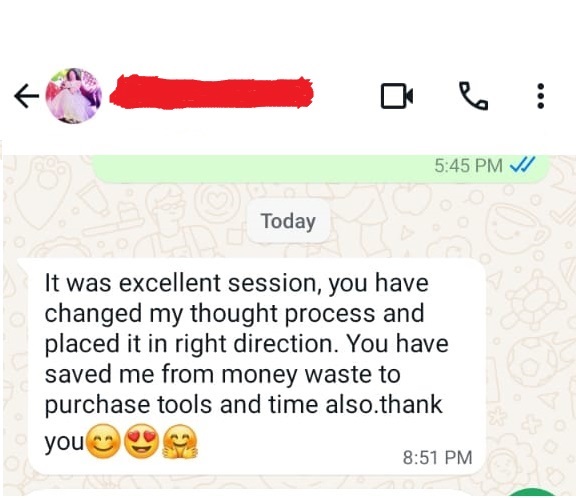Start a video call with the camera icon
The width and height of the screenshot is (576, 498).
[397, 96]
